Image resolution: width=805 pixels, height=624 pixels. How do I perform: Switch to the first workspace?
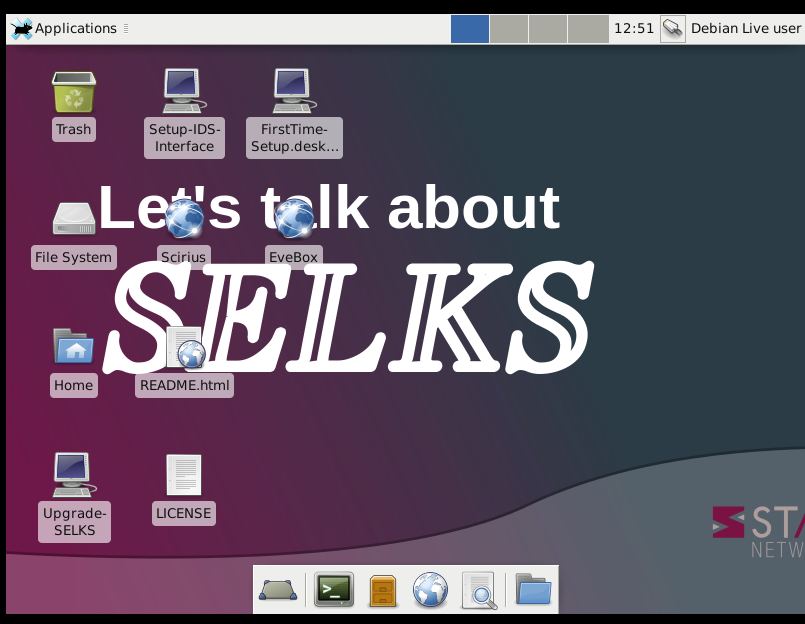pyautogui.click(x=470, y=28)
